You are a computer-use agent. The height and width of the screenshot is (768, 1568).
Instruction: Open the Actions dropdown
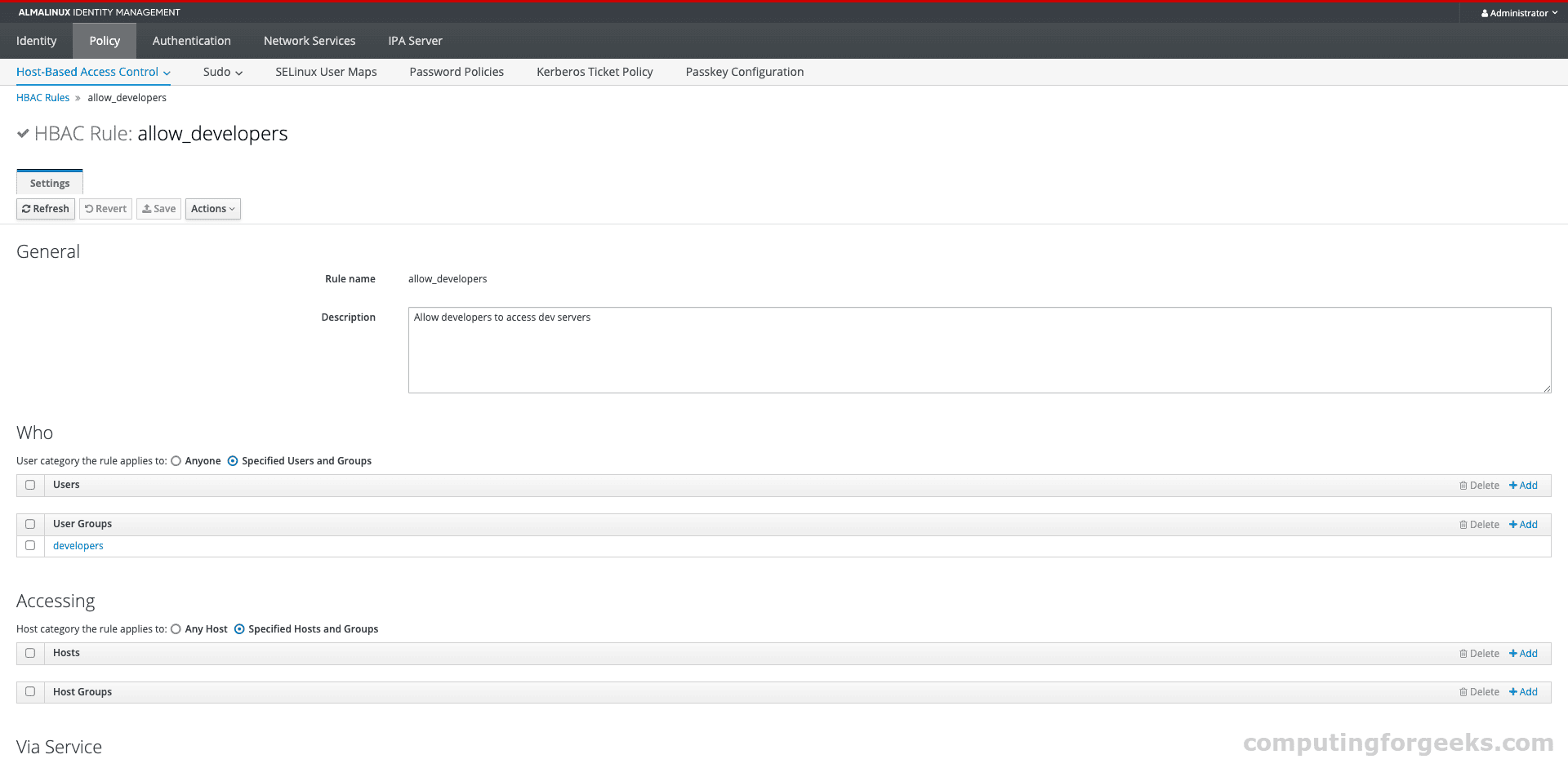pyautogui.click(x=212, y=209)
